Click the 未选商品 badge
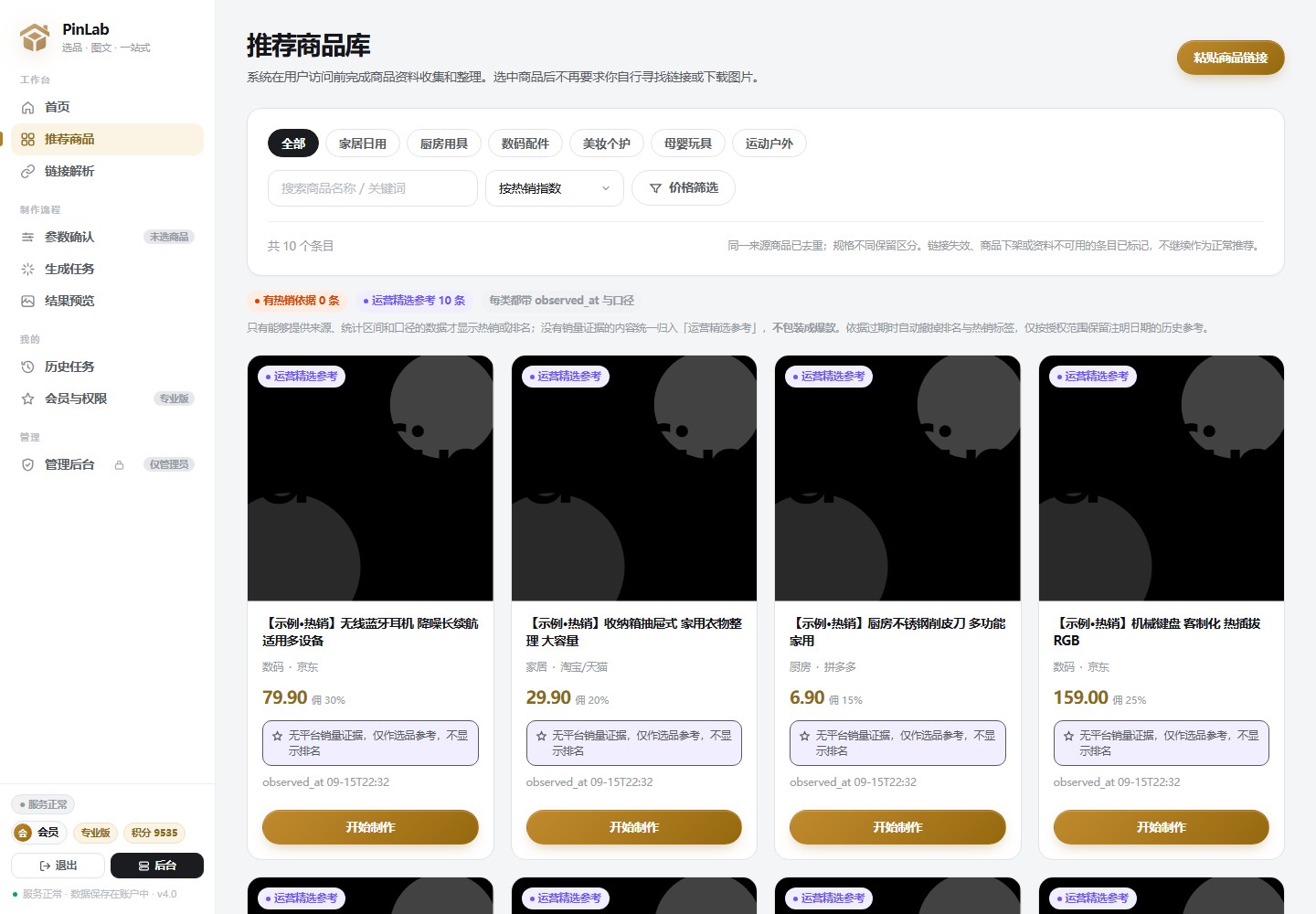The image size is (1316, 914). click(x=169, y=237)
